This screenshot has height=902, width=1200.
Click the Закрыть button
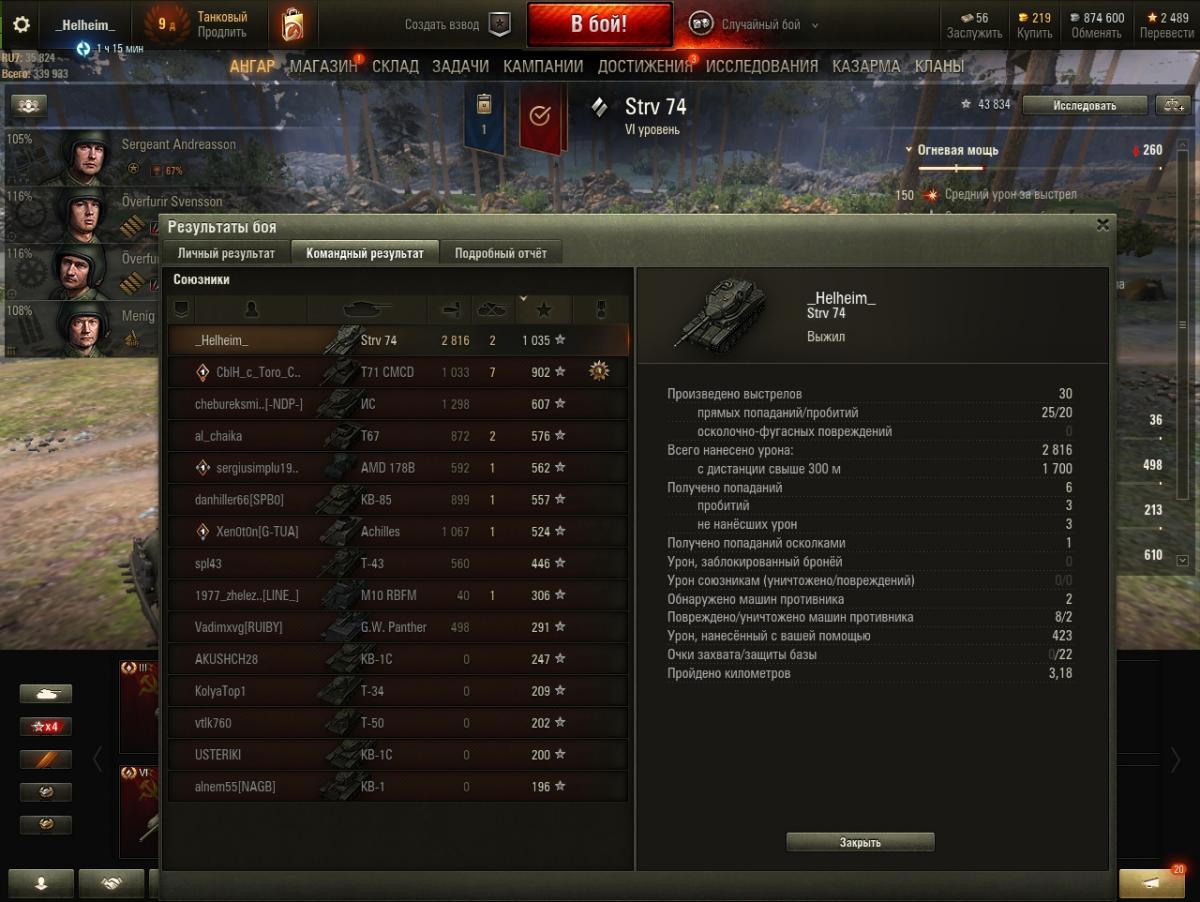pyautogui.click(x=860, y=842)
